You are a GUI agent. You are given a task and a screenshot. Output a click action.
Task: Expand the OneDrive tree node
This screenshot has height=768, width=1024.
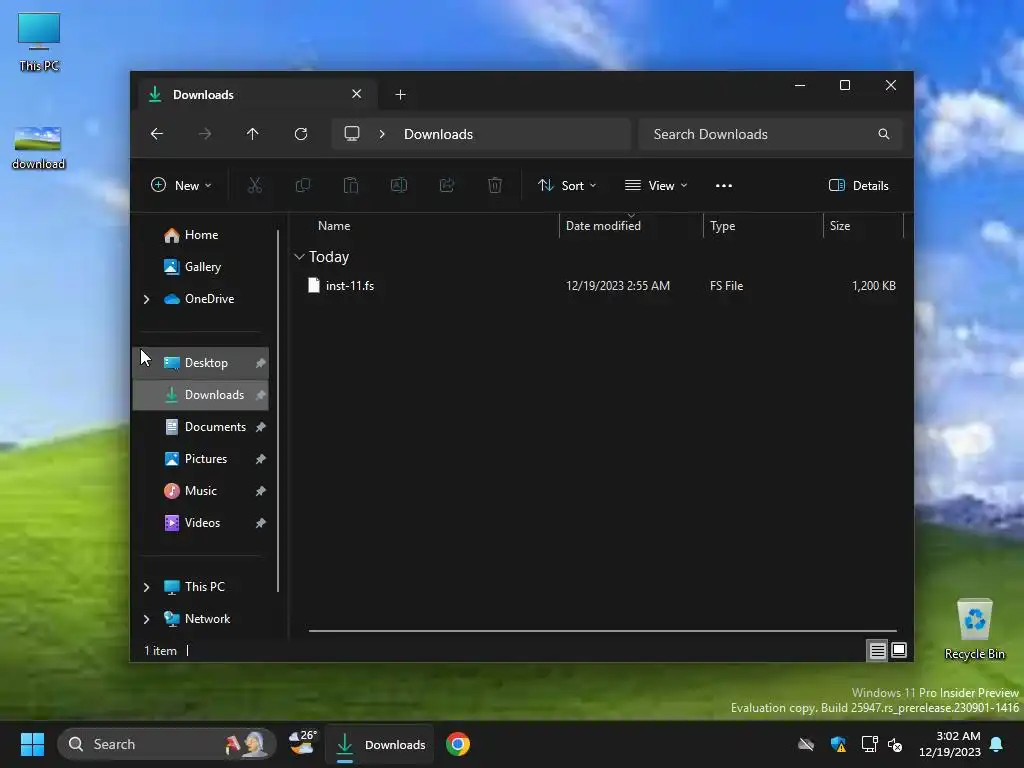click(x=146, y=299)
